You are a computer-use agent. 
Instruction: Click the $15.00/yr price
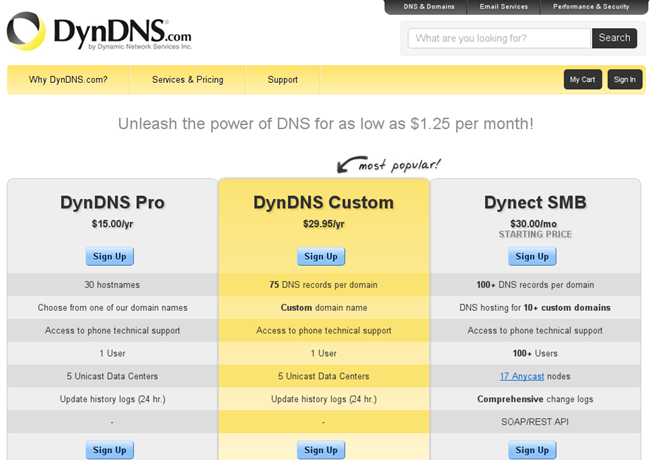coord(112,224)
